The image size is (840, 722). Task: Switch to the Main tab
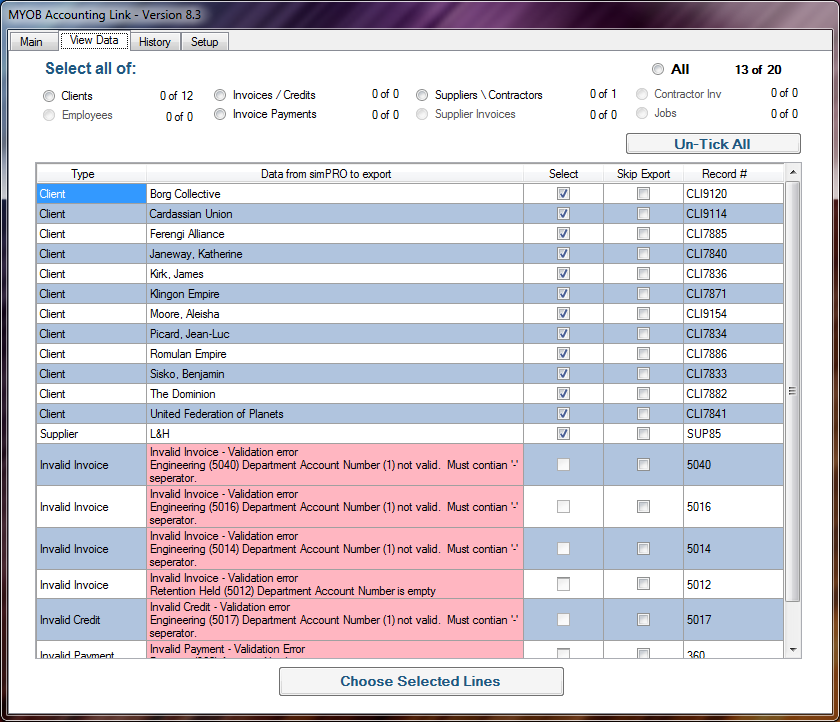pyautogui.click(x=33, y=42)
